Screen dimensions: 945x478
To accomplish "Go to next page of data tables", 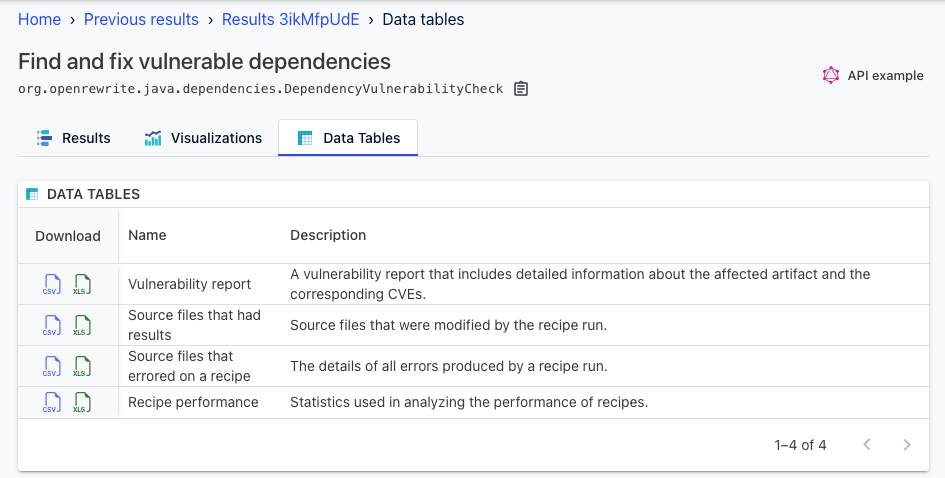I will (906, 445).
